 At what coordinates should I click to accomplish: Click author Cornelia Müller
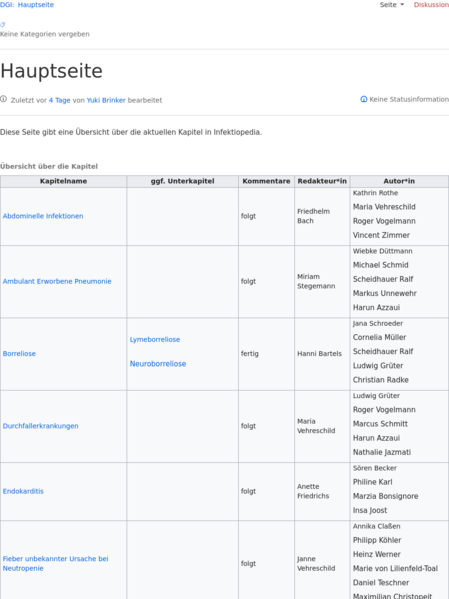click(379, 337)
